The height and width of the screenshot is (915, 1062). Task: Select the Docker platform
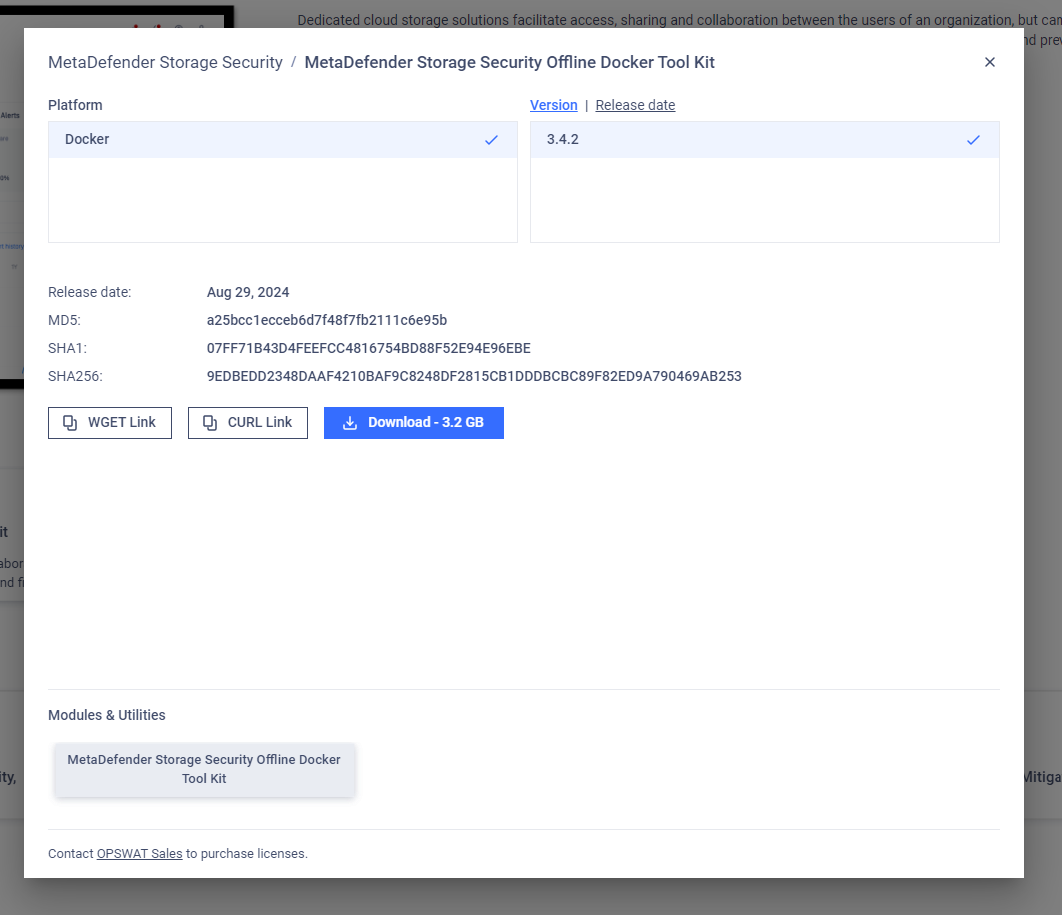click(283, 140)
